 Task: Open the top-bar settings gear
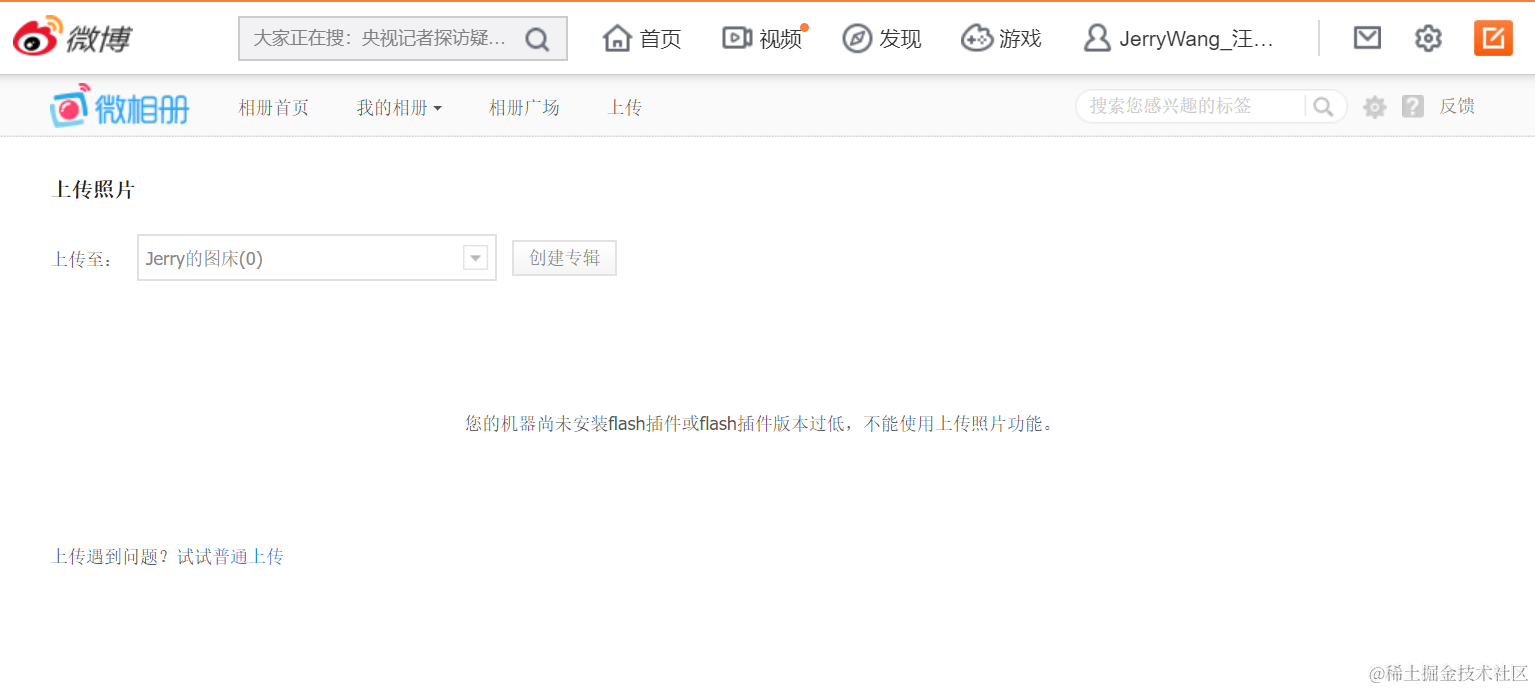point(1428,38)
